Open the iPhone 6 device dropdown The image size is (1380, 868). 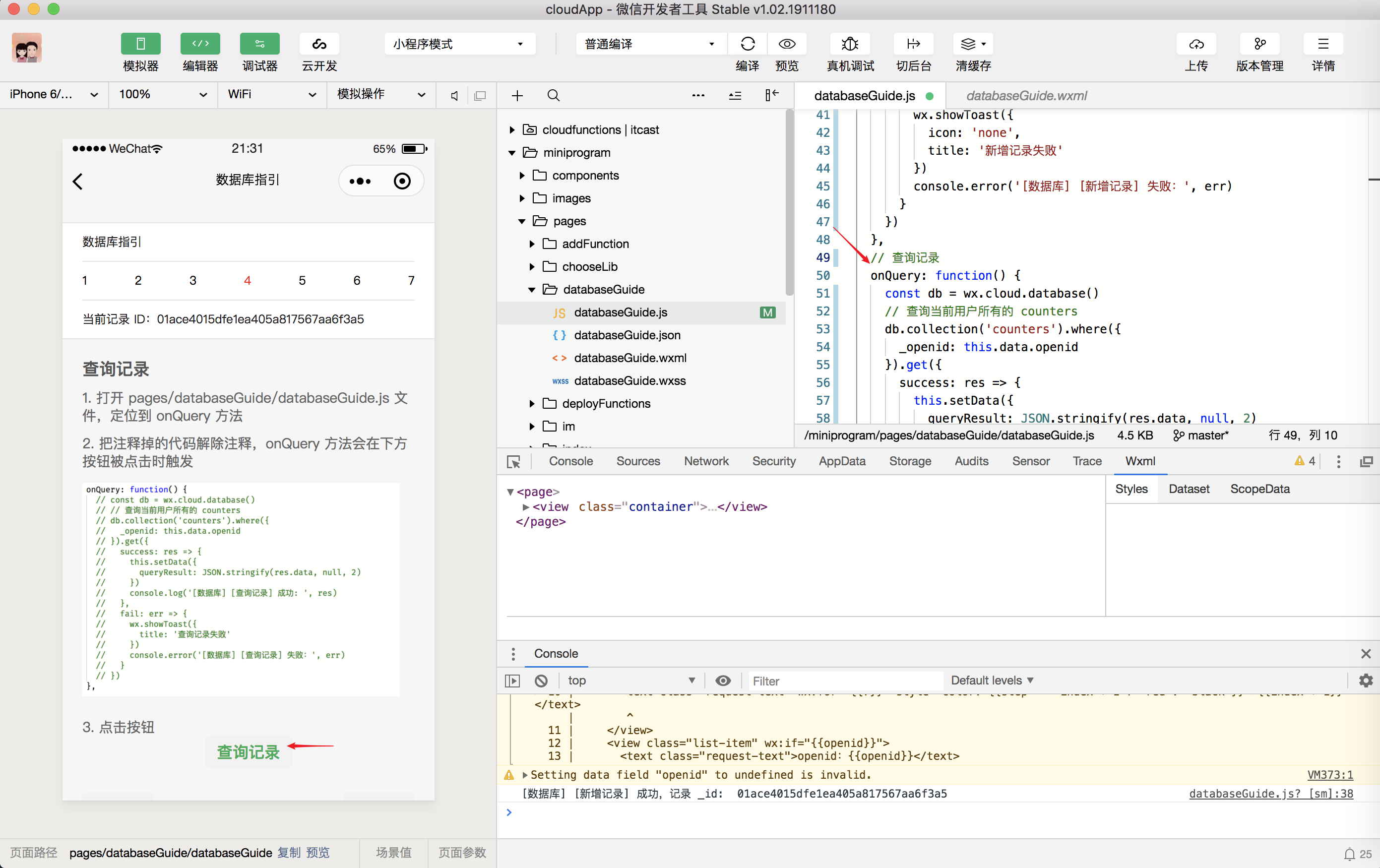click(x=54, y=95)
